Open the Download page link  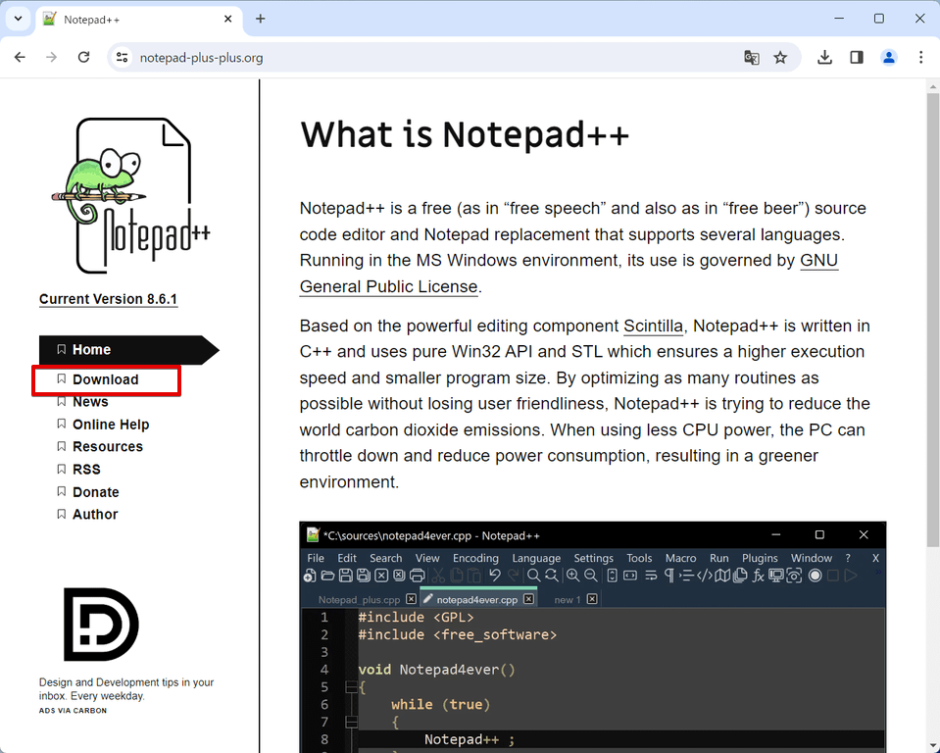tap(106, 380)
